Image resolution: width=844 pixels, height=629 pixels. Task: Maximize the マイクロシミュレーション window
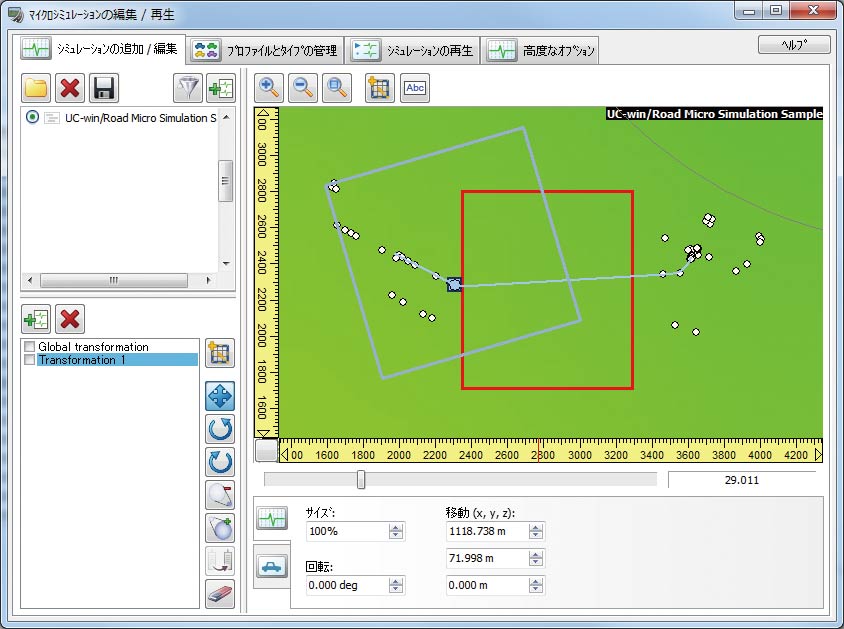pyautogui.click(x=776, y=11)
